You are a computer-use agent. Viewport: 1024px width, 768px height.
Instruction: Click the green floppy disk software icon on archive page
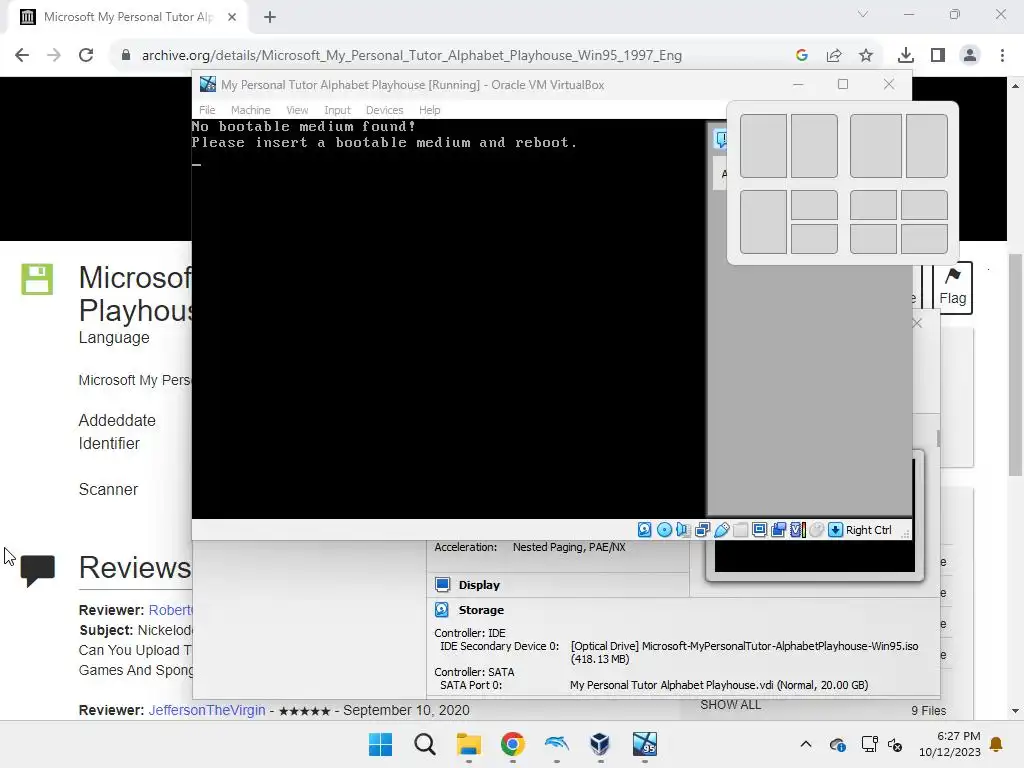pyautogui.click(x=37, y=280)
